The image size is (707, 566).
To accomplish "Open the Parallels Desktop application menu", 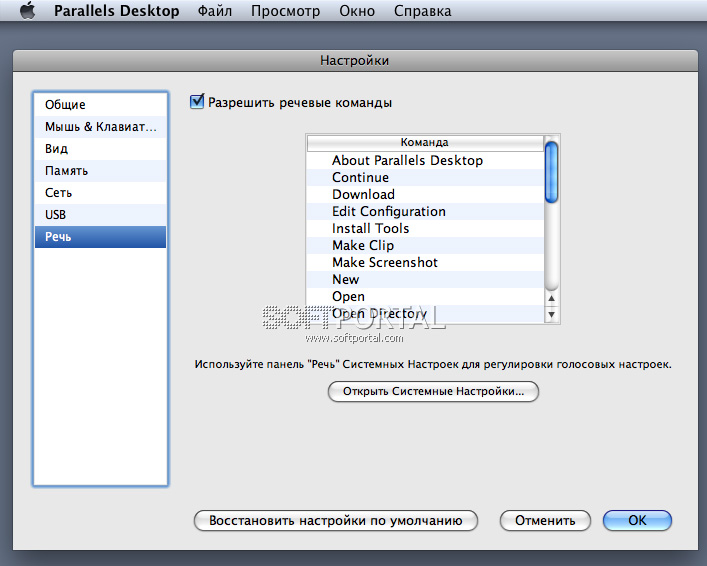I will tap(117, 11).
